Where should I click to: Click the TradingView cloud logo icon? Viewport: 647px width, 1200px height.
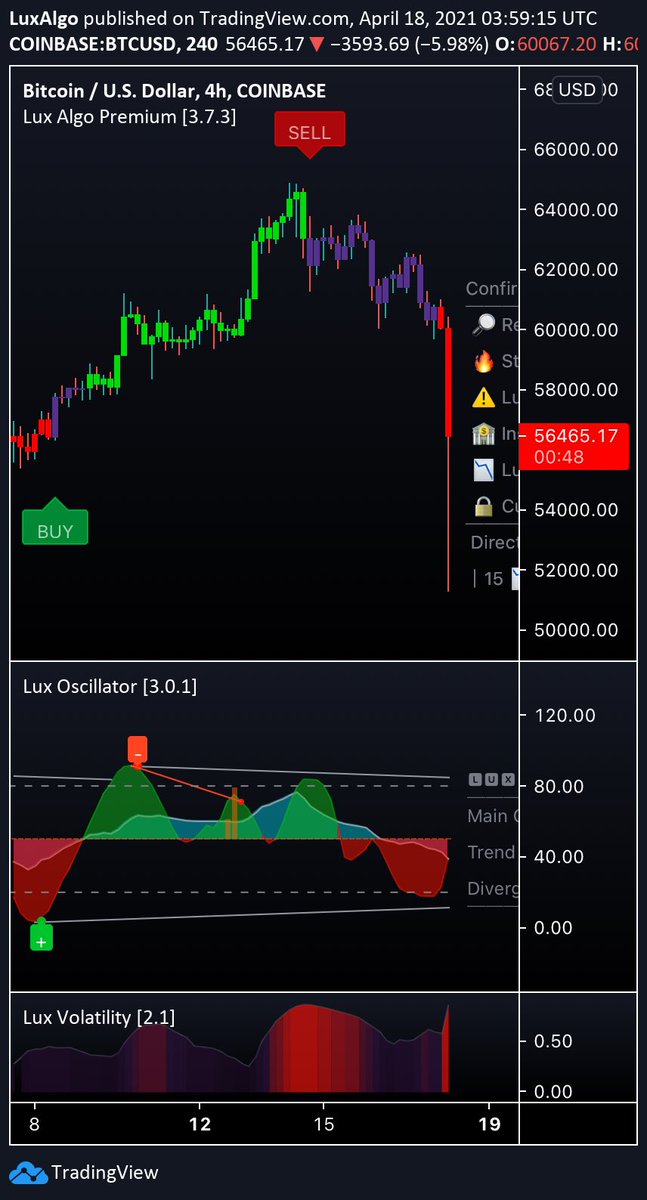(27, 1173)
